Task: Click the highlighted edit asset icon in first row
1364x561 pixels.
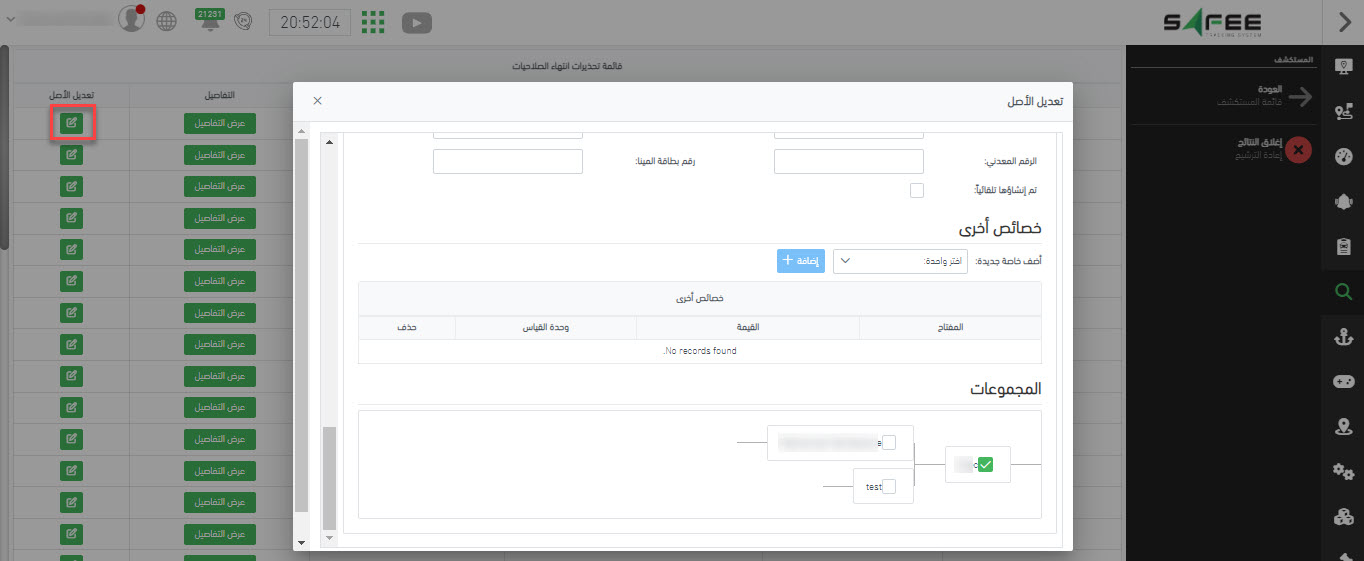Action: [x=71, y=123]
